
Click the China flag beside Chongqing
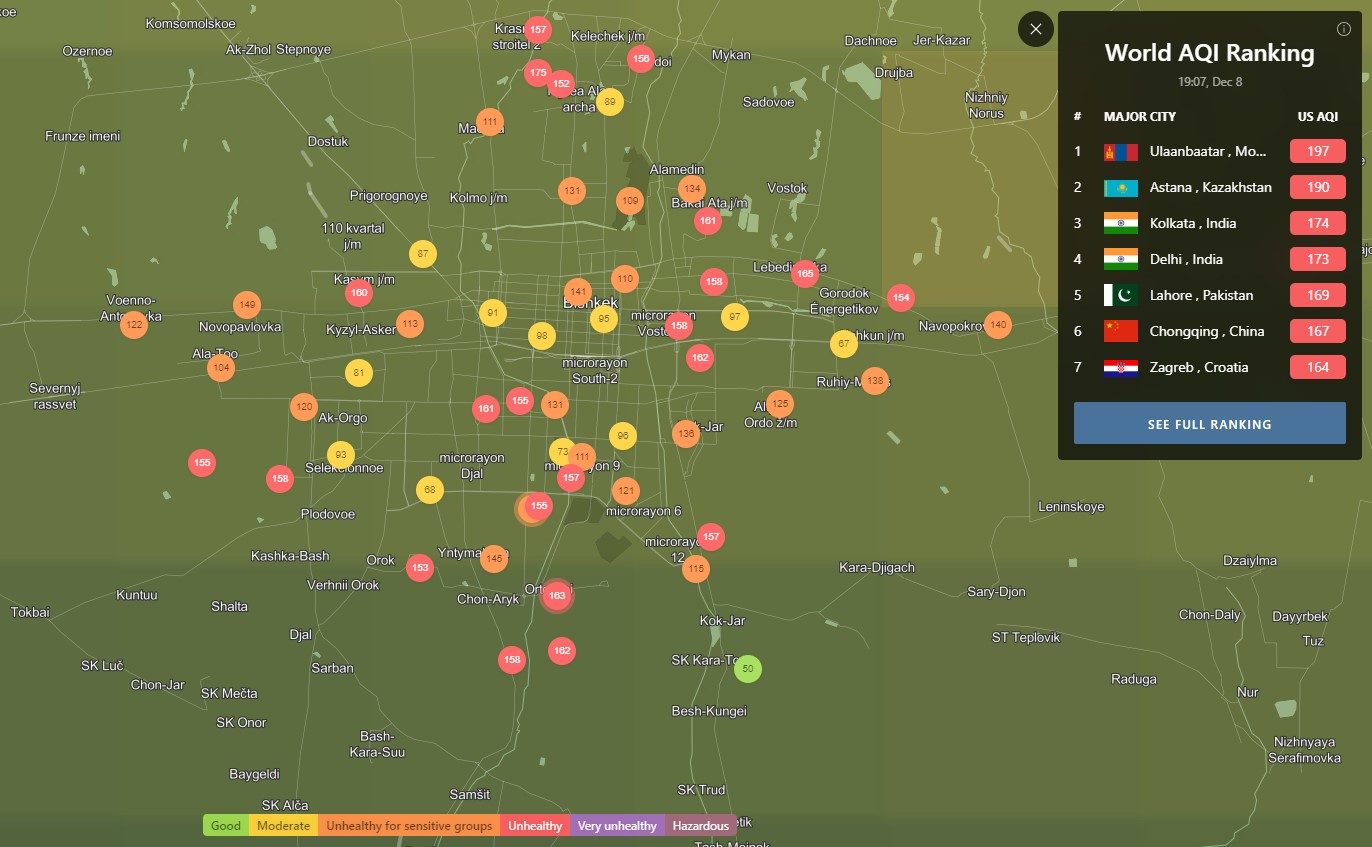[x=1120, y=331]
